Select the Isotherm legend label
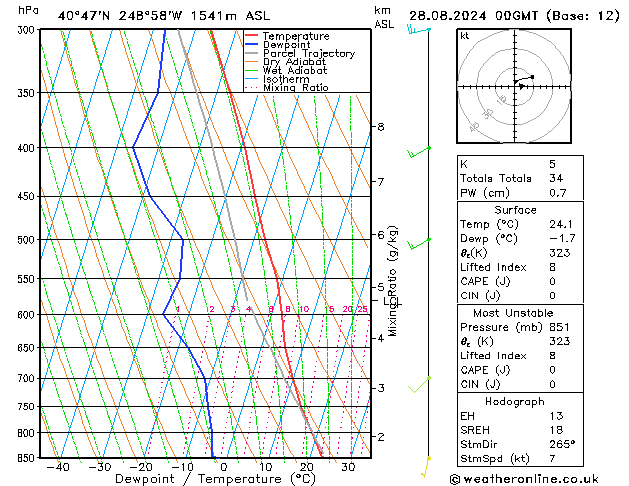This screenshot has height=486, width=629. [x=286, y=79]
